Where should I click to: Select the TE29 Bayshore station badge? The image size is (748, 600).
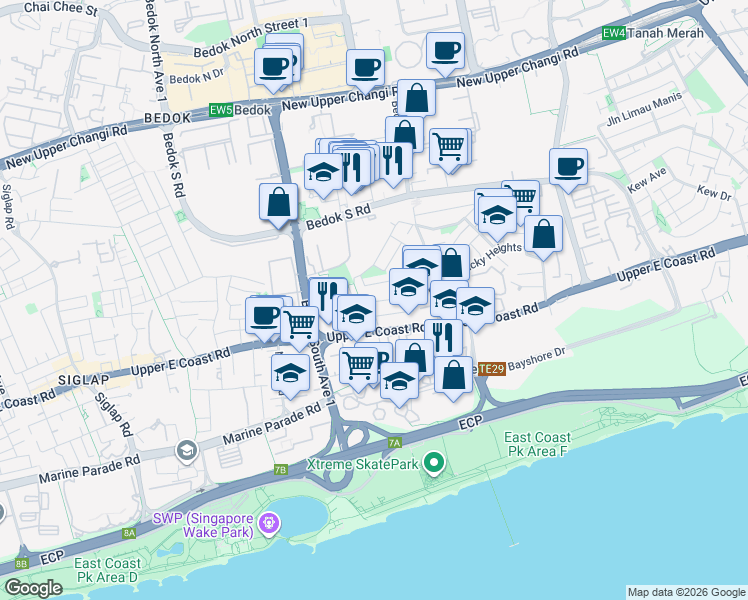pyautogui.click(x=491, y=369)
